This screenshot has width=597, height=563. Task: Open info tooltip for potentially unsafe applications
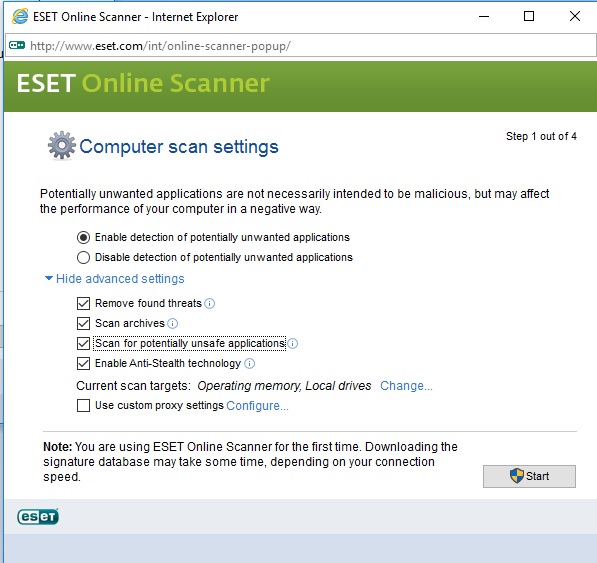(x=292, y=344)
